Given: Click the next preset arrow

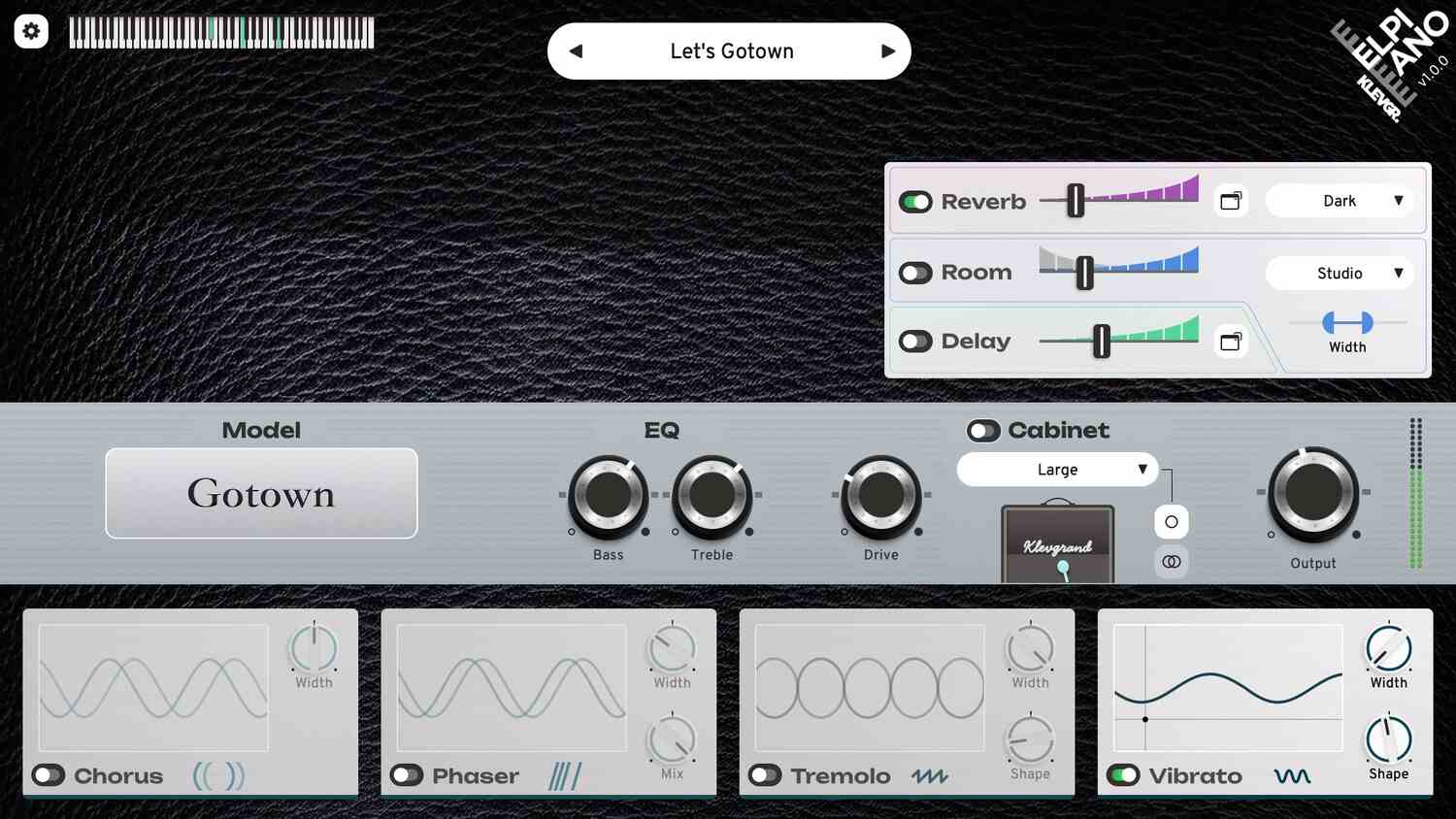Looking at the screenshot, I should pos(887,51).
